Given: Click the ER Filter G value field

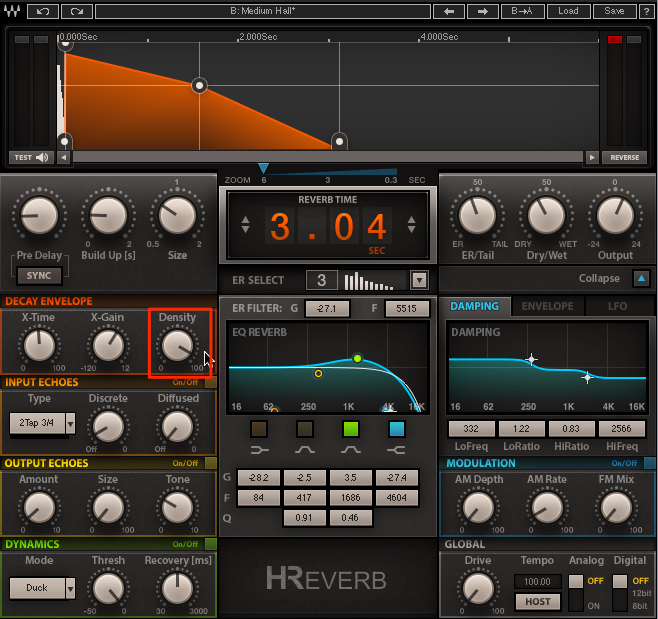Looking at the screenshot, I should [x=327, y=308].
